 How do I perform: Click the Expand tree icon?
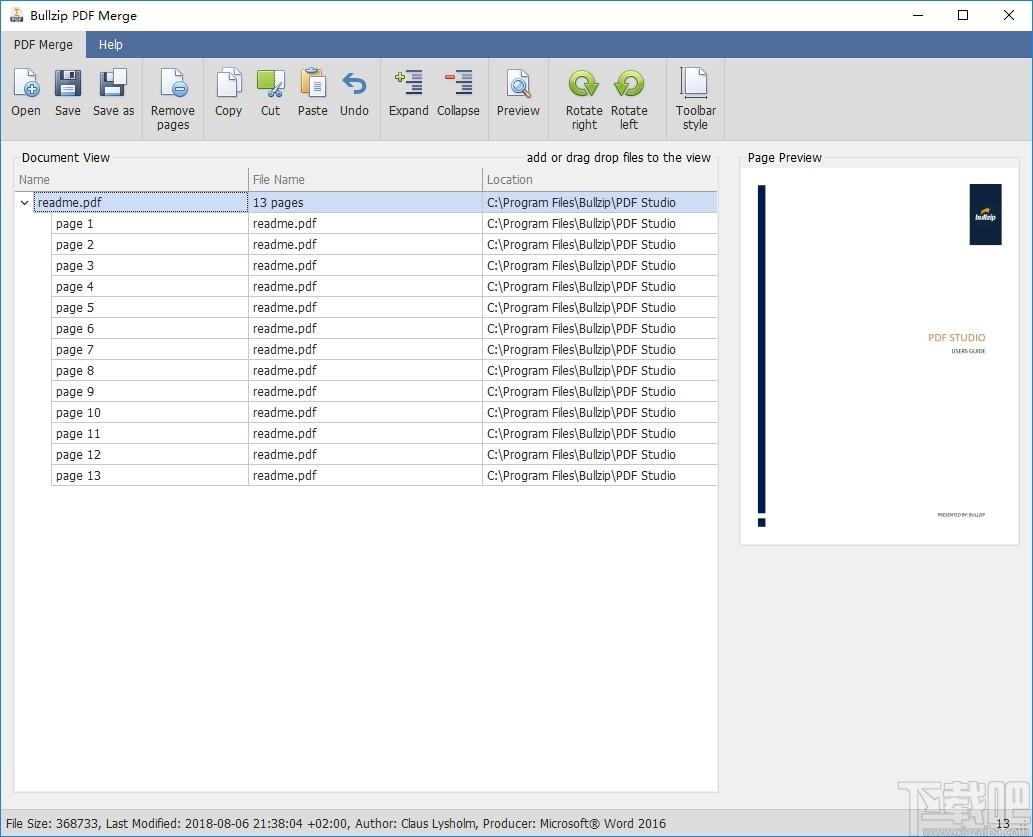pos(408,83)
